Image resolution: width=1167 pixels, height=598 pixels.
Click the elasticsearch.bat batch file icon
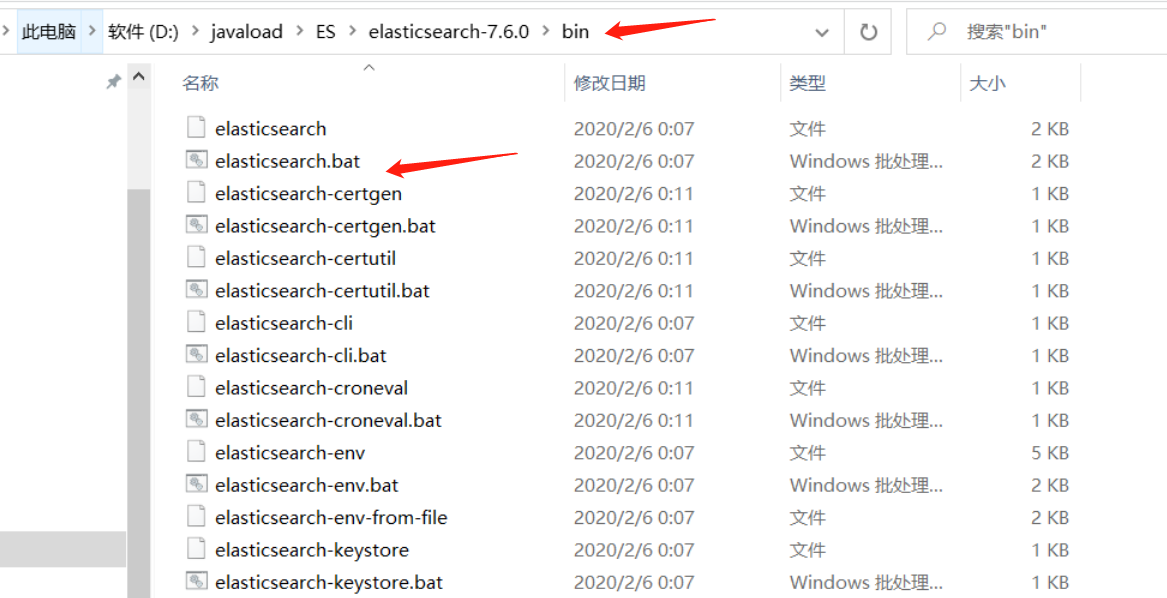[196, 160]
